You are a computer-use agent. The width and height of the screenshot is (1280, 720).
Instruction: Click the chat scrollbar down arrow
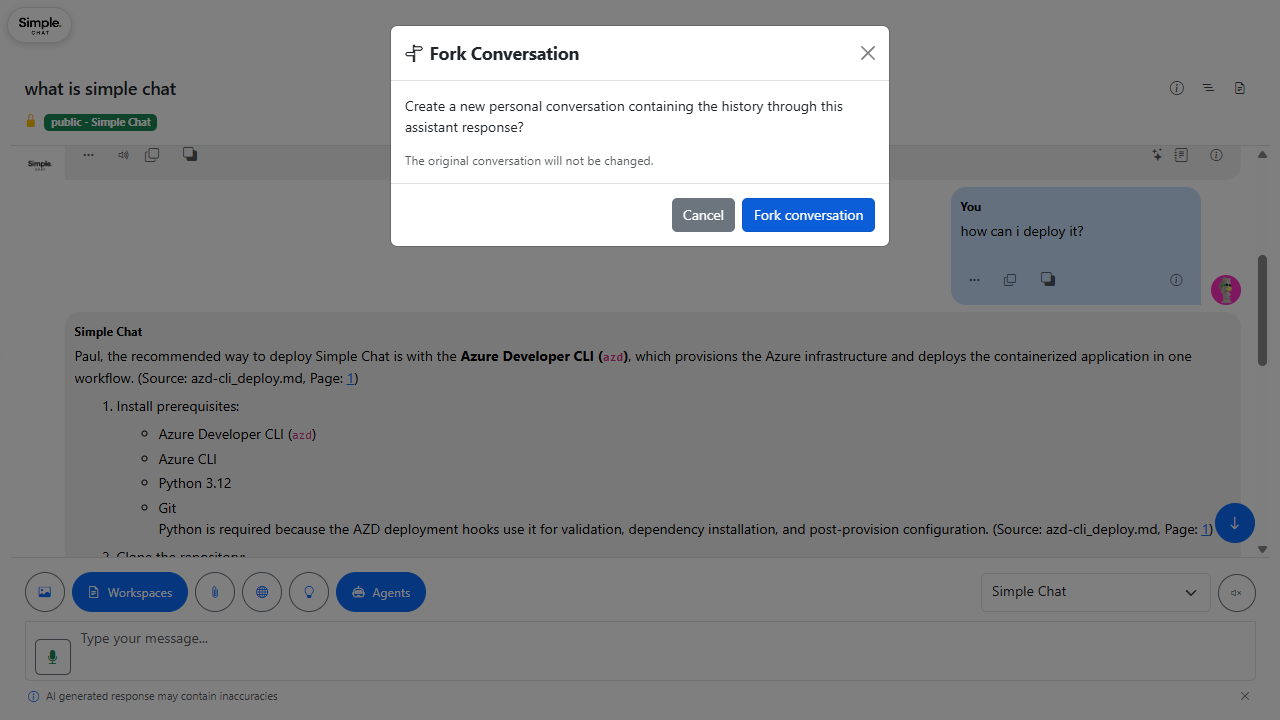click(x=1262, y=549)
